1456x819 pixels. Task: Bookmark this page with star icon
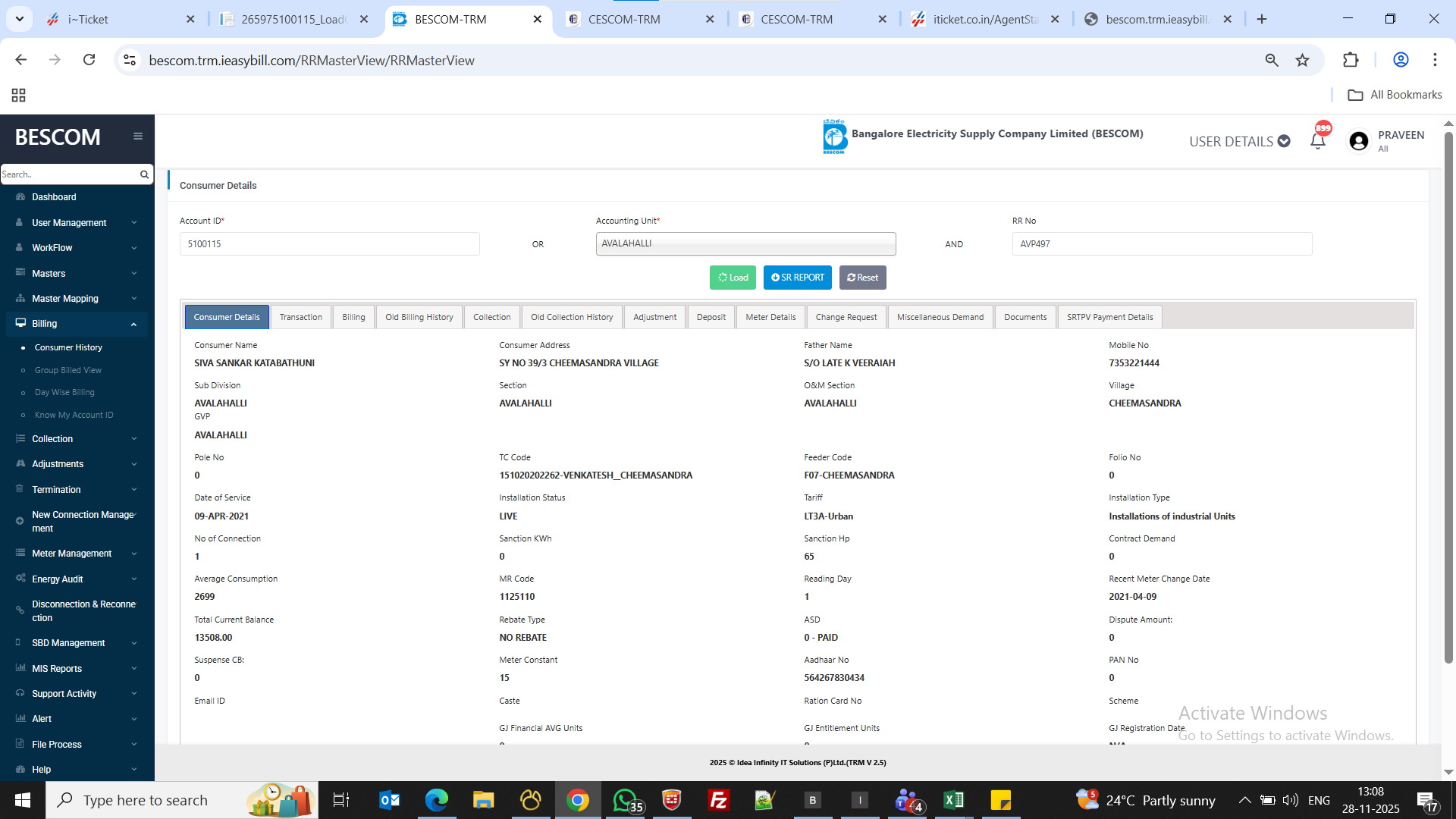pos(1302,60)
